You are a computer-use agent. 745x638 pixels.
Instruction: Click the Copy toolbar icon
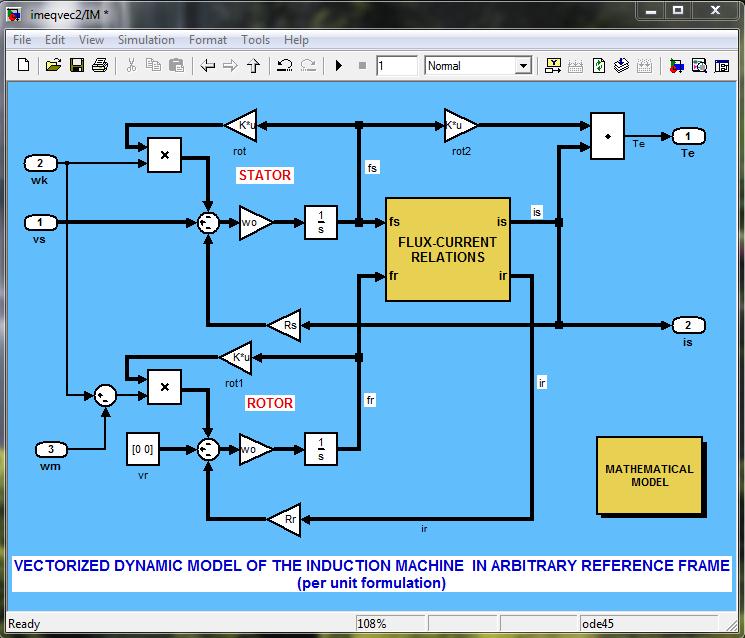[x=153, y=65]
